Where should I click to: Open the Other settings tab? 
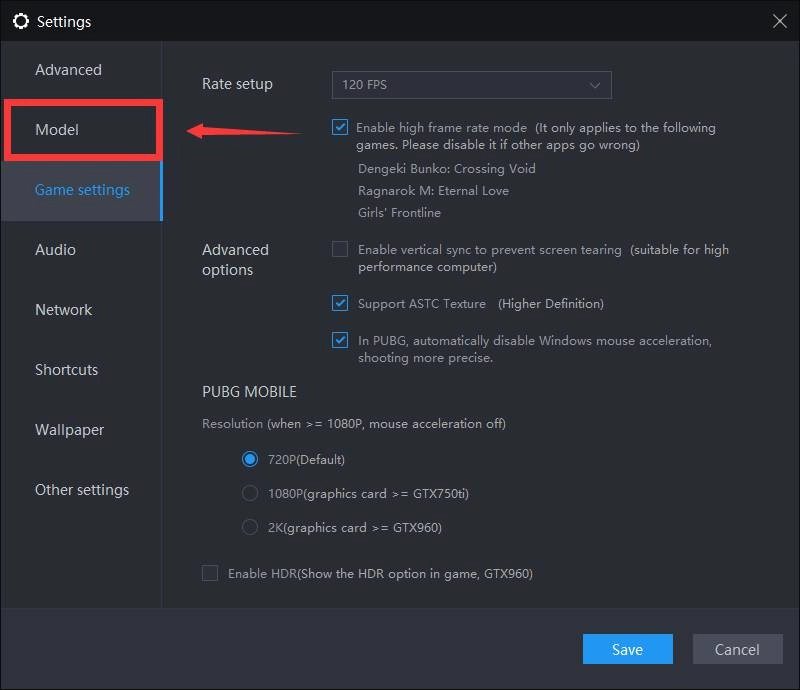(82, 490)
